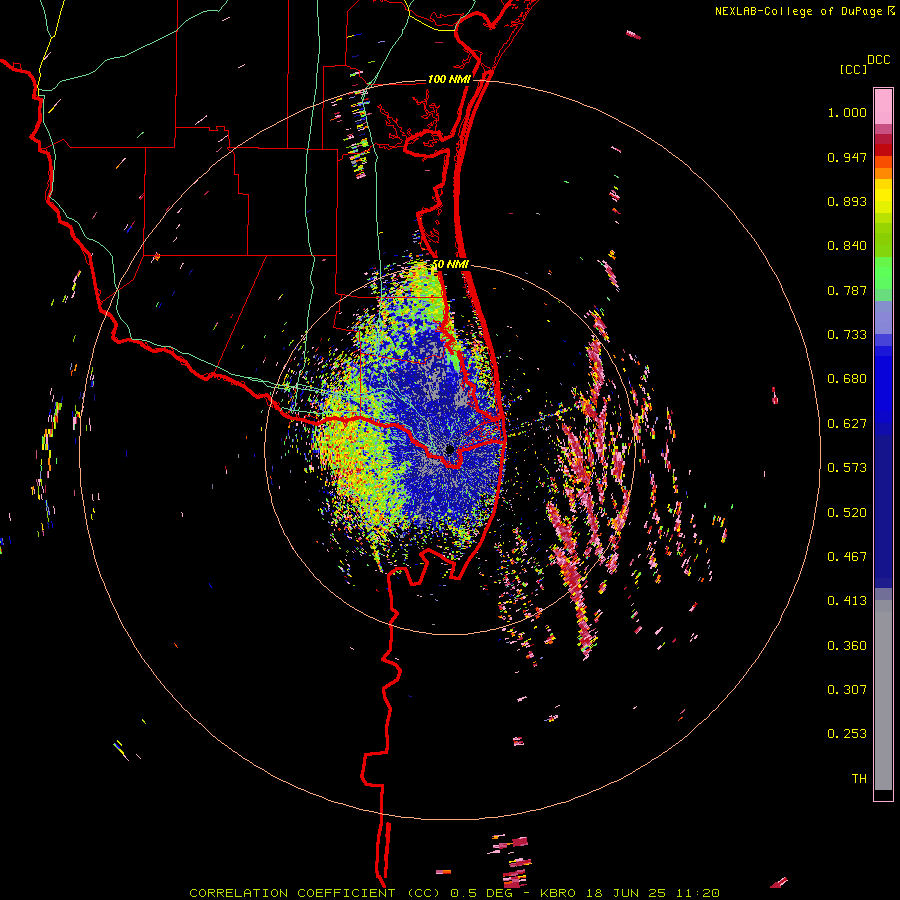Select the 0.253 scale value

(847, 734)
